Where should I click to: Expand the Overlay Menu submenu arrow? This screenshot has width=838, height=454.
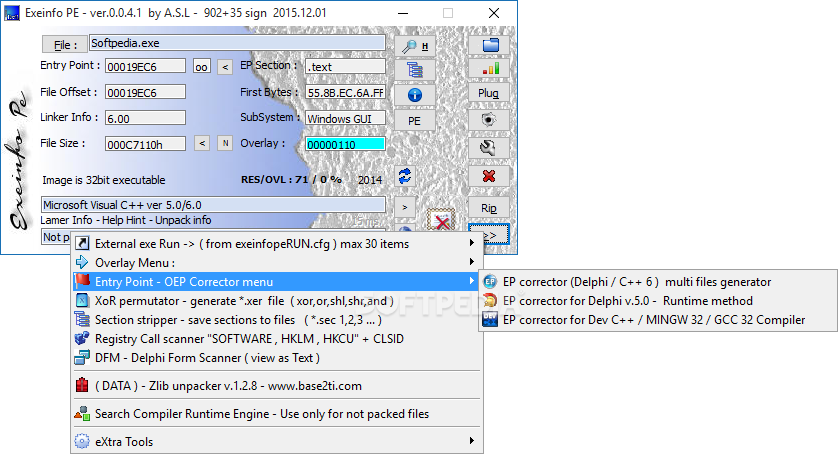(x=471, y=261)
